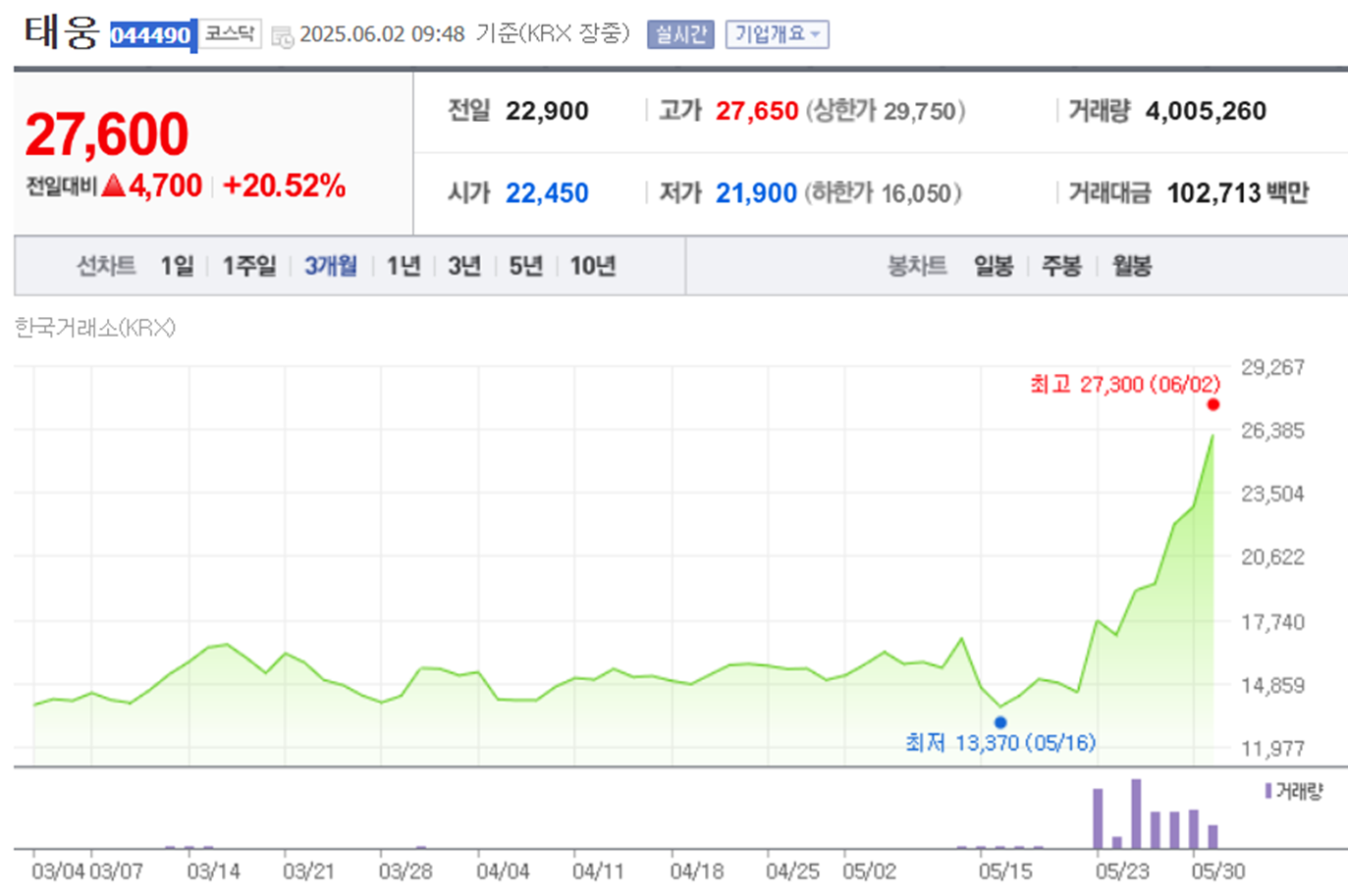The image size is (1348, 896).
Task: Click the low price 21,900
Action: coord(756,192)
